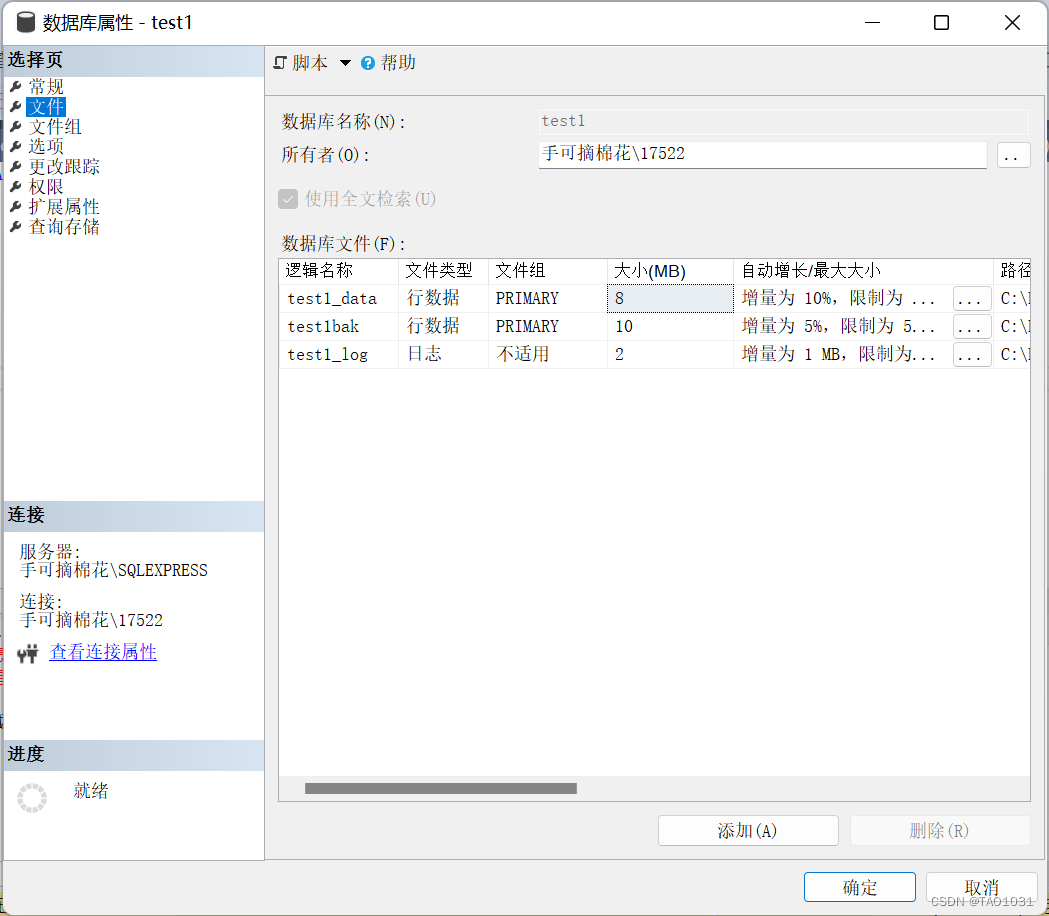Open the 常规 page
The height and width of the screenshot is (916, 1049).
click(45, 86)
